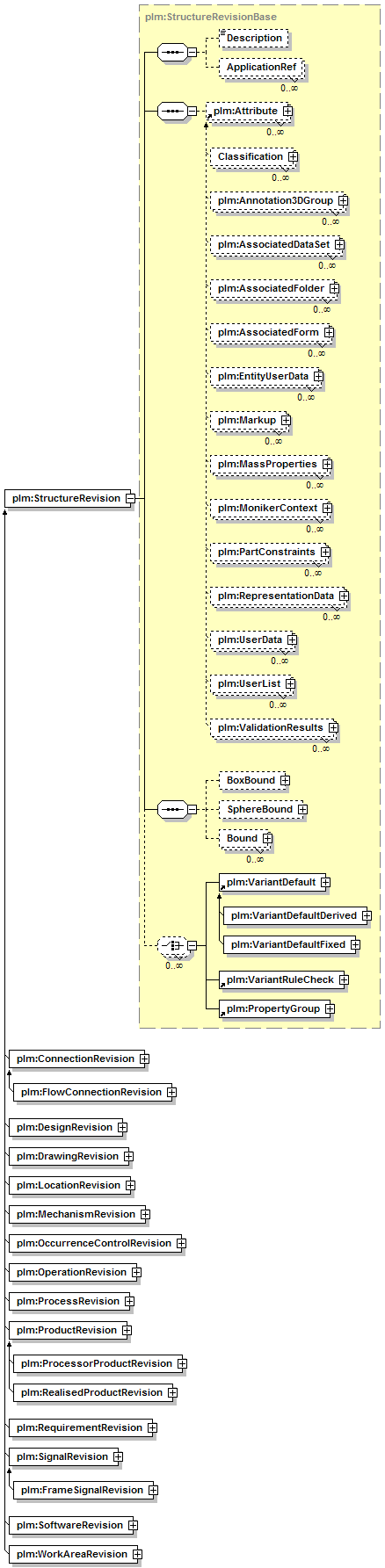Select the ApplicationRef element box
The height and width of the screenshot is (1568, 385).
(x=261, y=67)
